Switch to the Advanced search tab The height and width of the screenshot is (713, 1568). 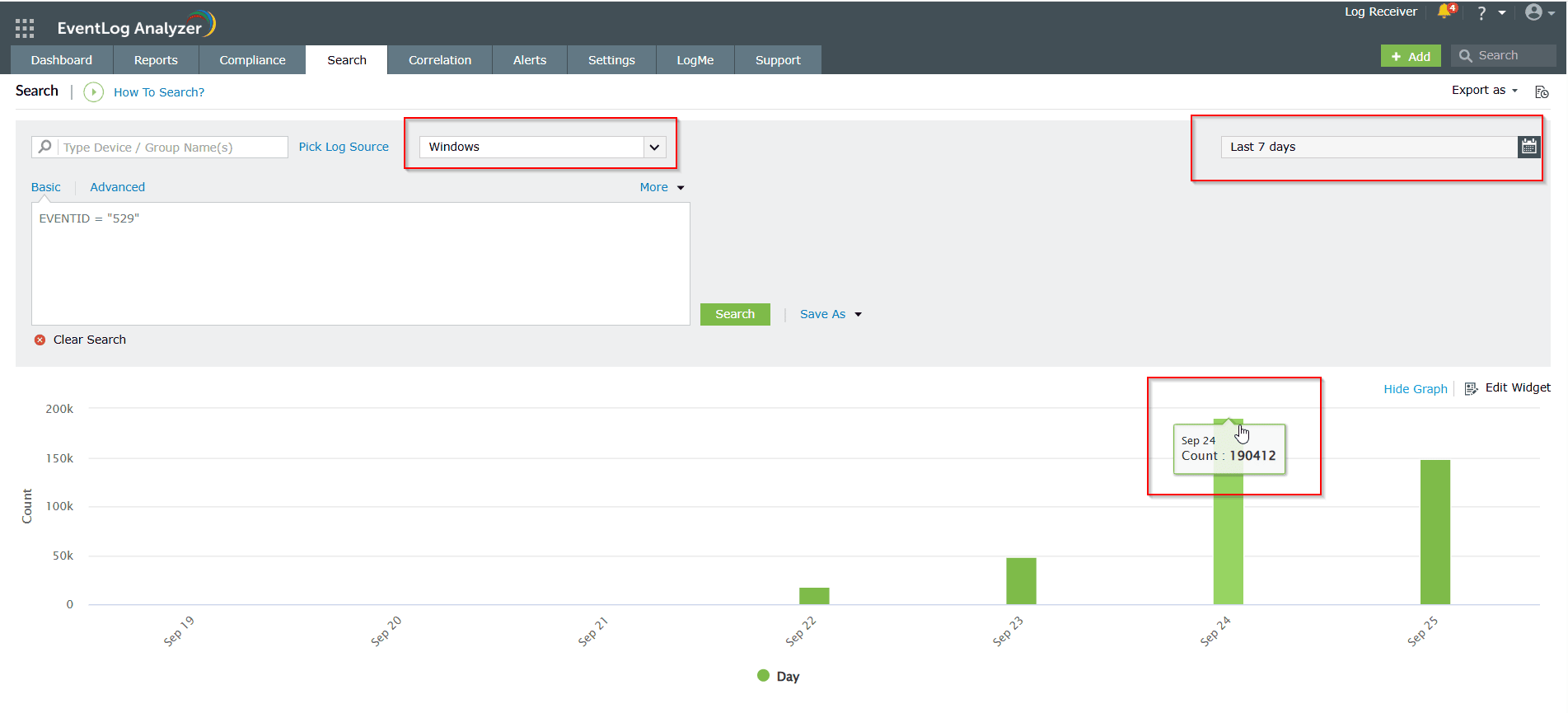[x=117, y=187]
